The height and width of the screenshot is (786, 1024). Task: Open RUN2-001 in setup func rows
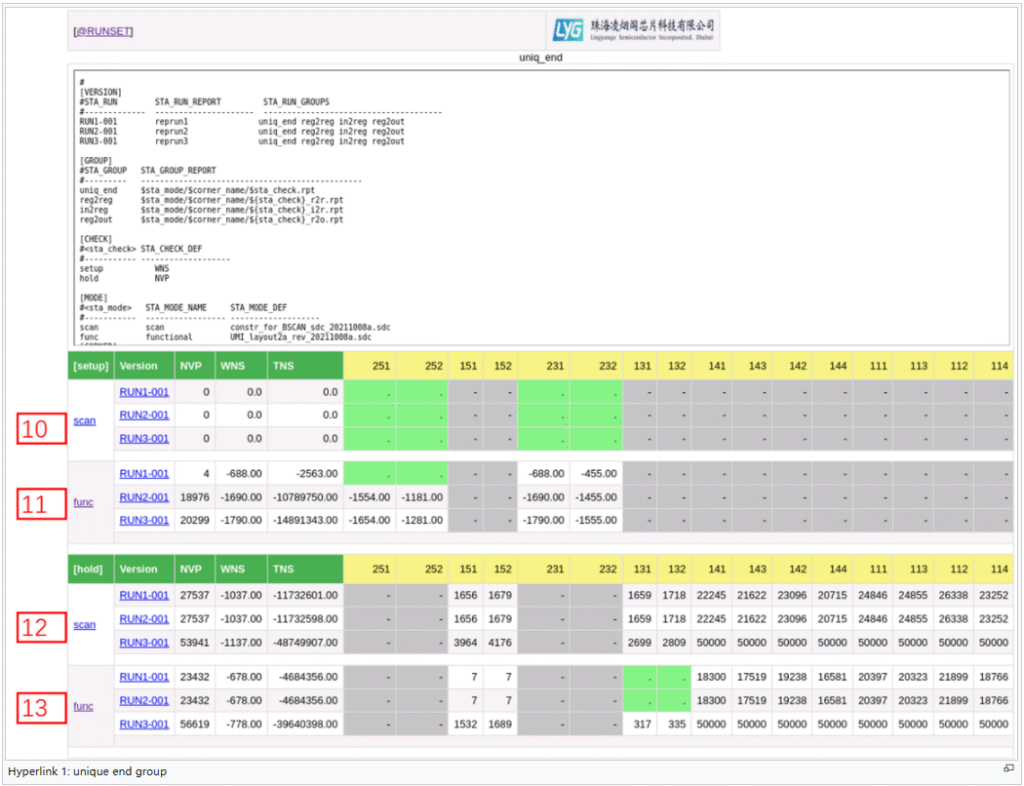point(144,497)
